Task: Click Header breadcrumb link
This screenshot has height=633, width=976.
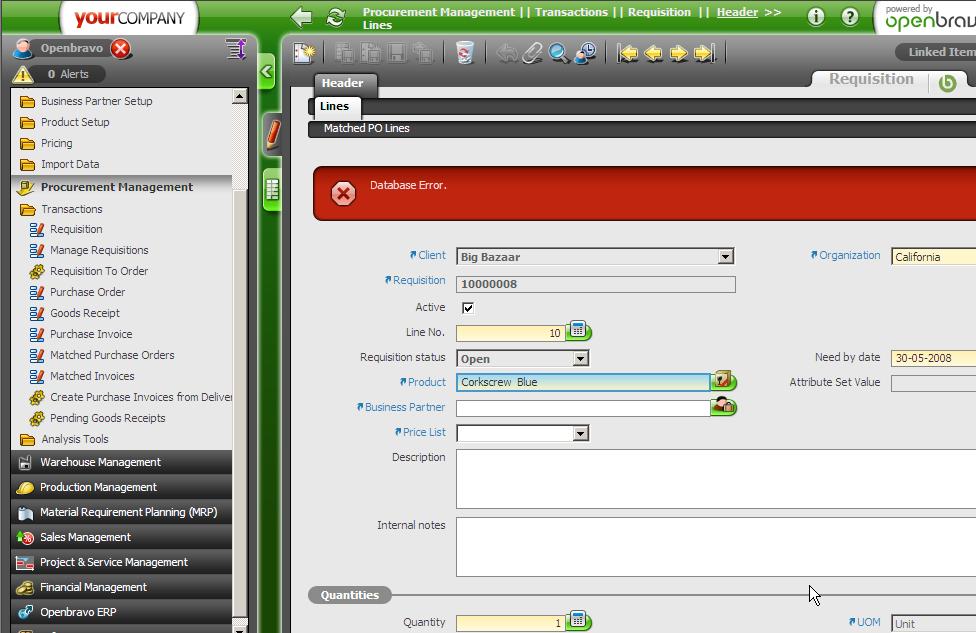Action: (737, 12)
